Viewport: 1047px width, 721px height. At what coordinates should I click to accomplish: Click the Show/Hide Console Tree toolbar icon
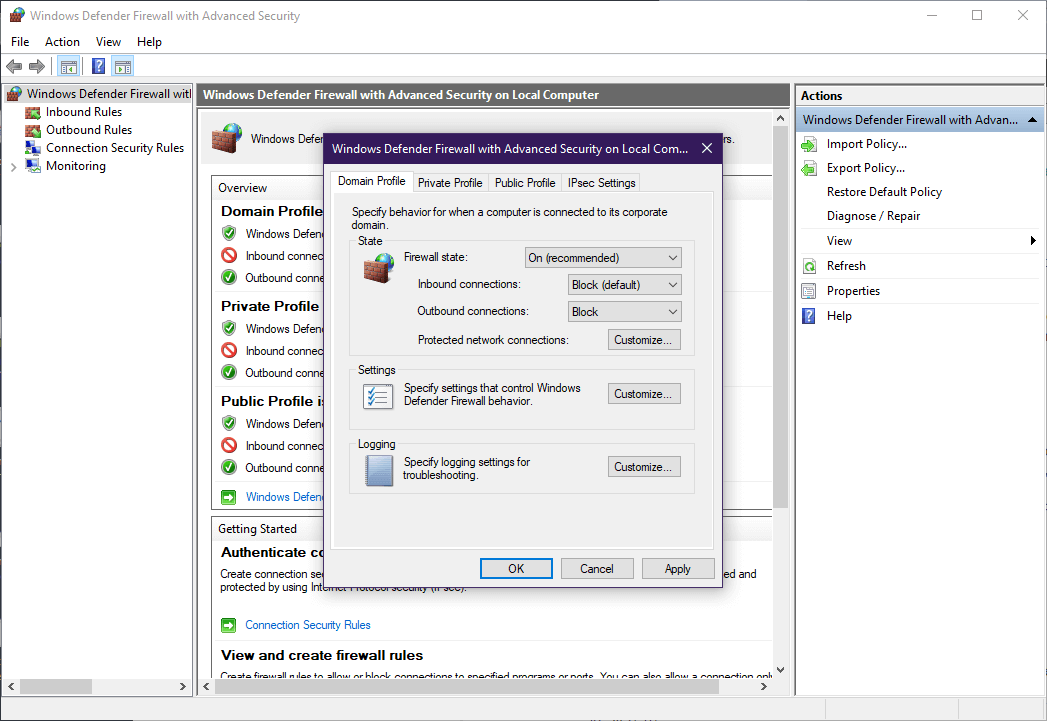point(68,66)
